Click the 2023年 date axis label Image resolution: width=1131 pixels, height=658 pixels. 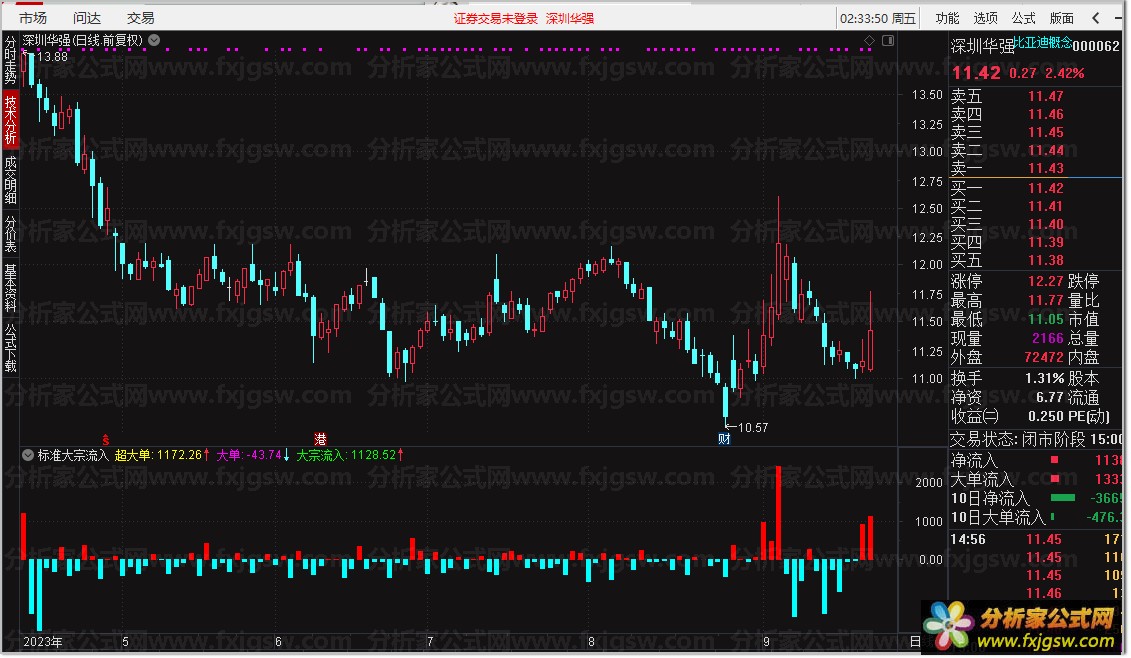tap(43, 641)
